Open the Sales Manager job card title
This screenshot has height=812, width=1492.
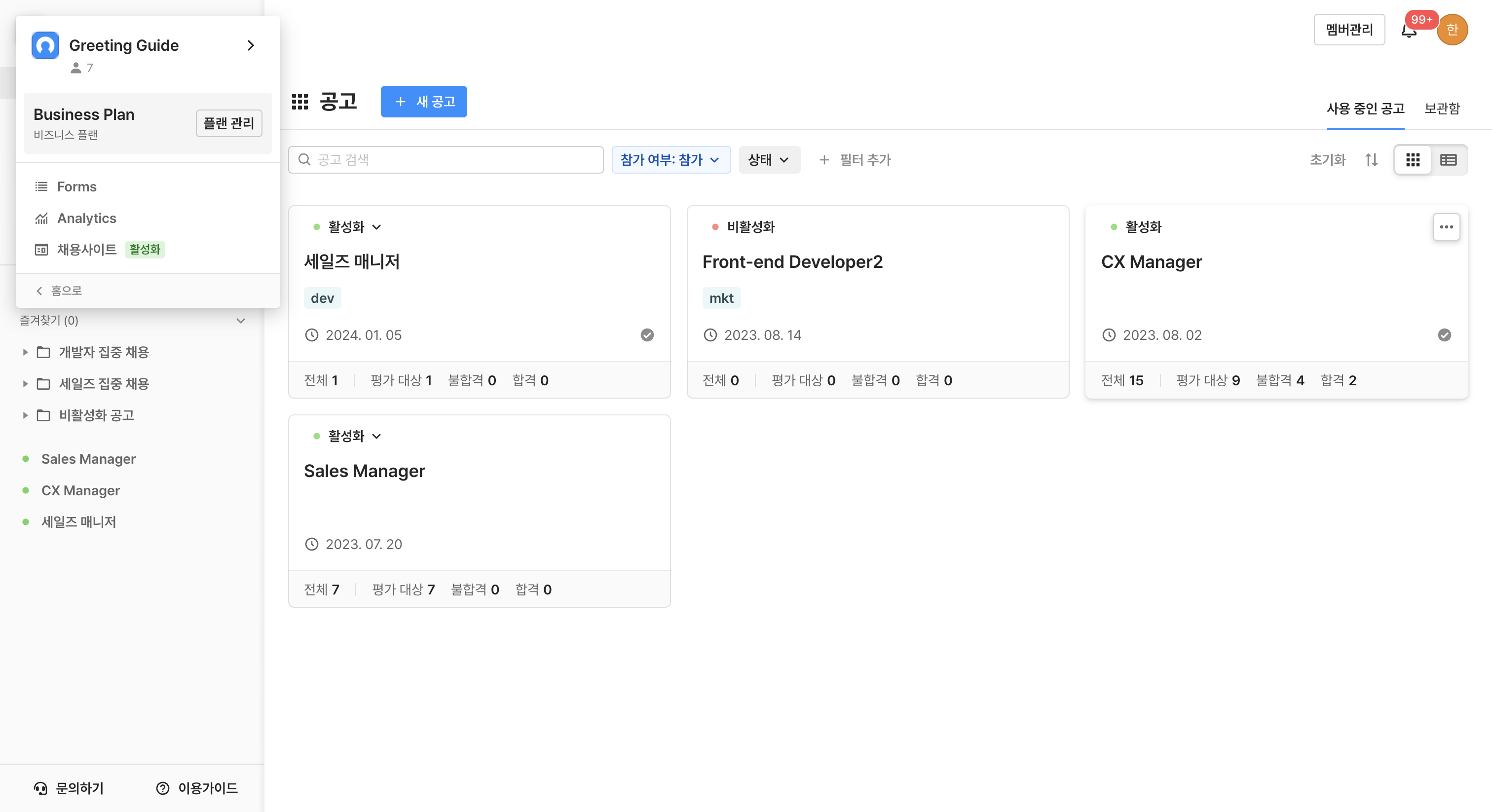pyautogui.click(x=364, y=471)
